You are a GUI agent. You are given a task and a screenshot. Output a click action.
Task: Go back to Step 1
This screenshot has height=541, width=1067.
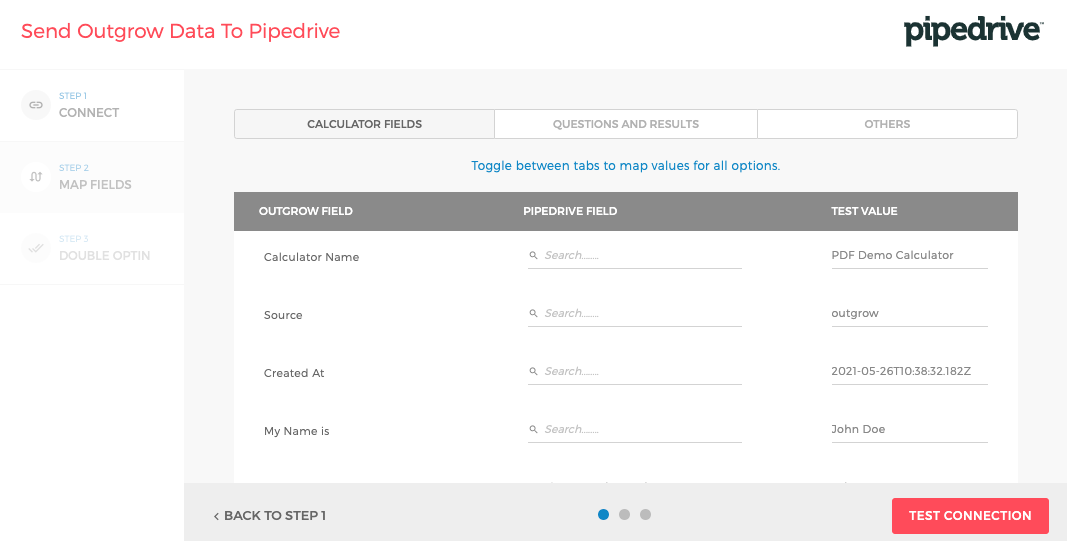click(269, 516)
